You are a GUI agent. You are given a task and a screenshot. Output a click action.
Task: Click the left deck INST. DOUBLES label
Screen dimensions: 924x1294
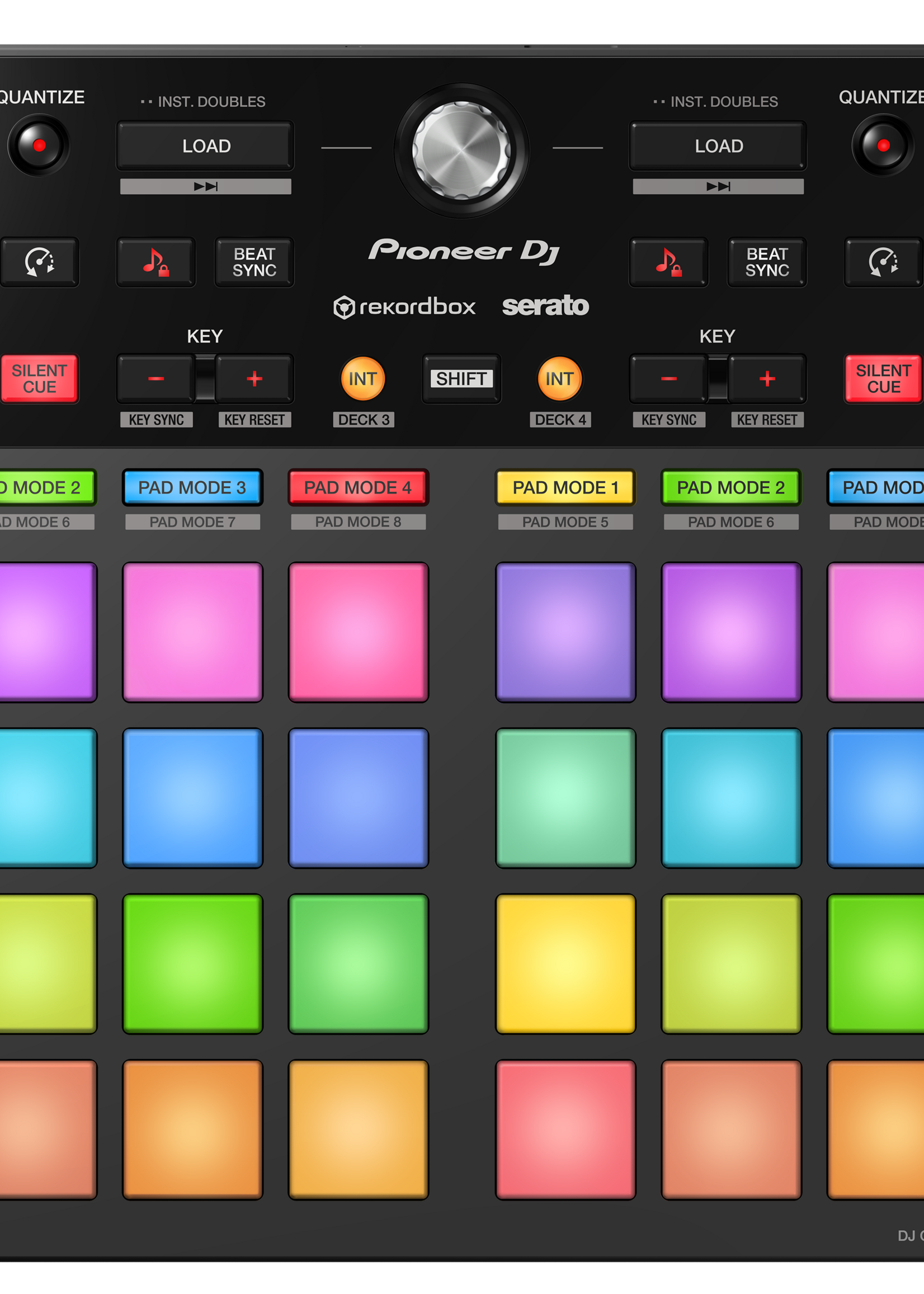click(203, 101)
